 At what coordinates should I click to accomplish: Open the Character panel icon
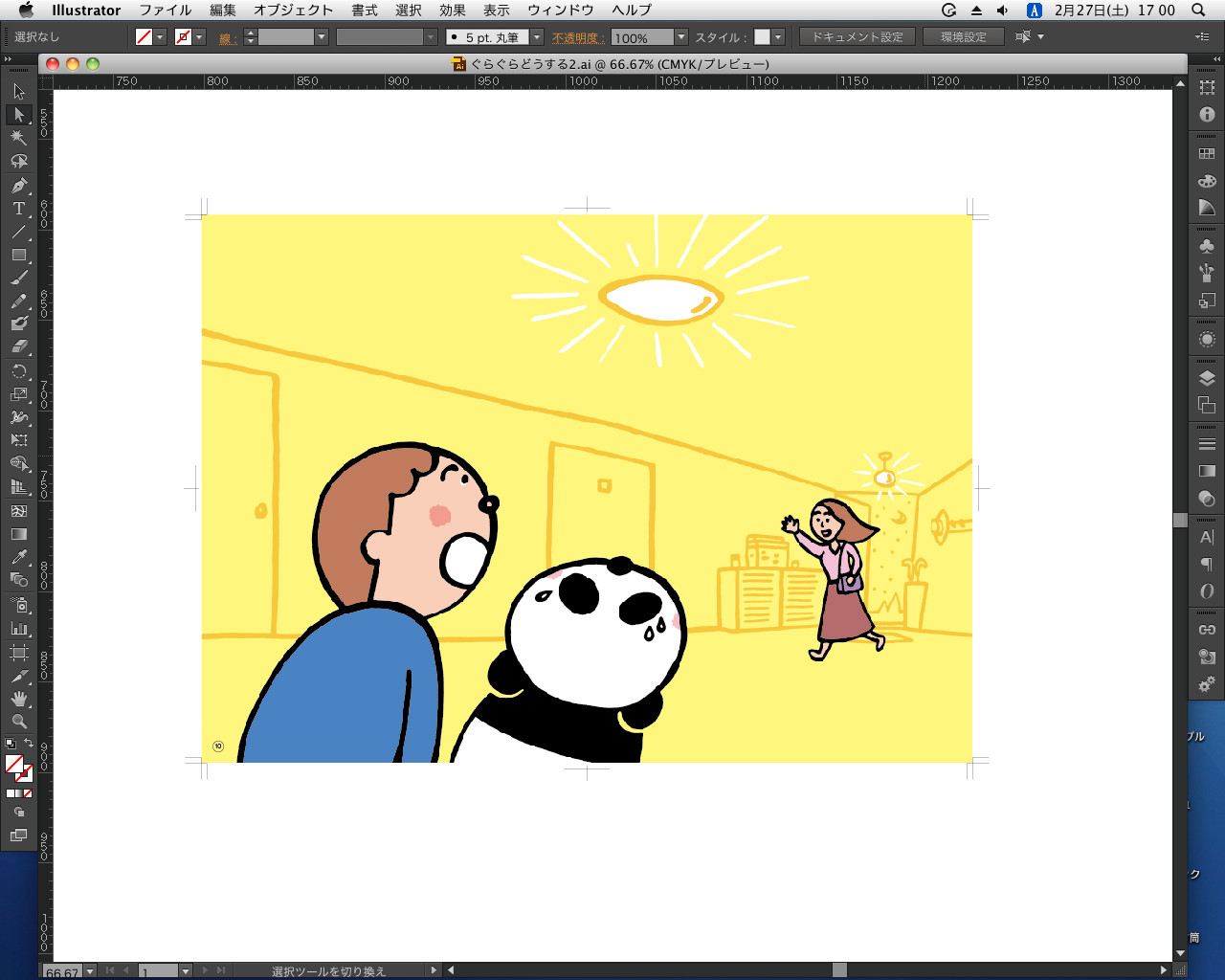[x=1207, y=537]
